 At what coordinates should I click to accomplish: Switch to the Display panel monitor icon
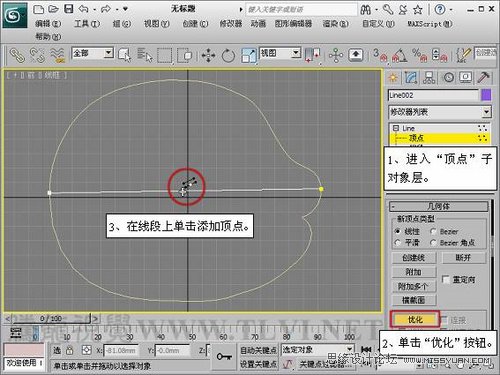[x=466, y=78]
